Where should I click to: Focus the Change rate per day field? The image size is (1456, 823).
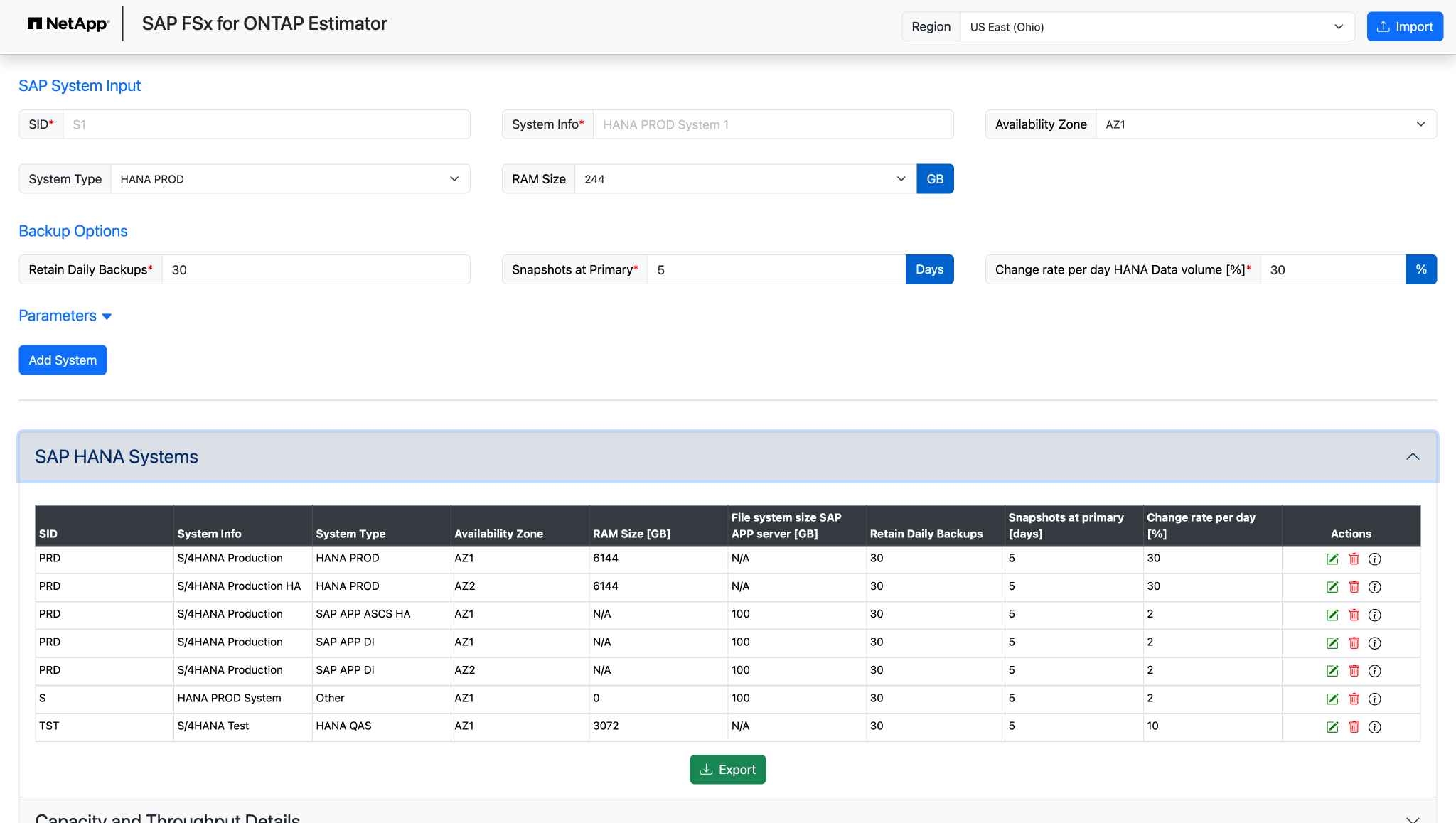click(x=1333, y=269)
